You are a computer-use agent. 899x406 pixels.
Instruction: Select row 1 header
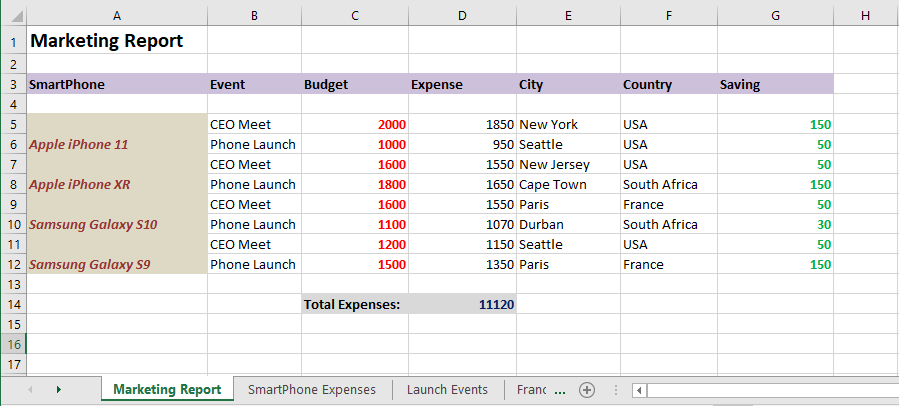(x=13, y=41)
